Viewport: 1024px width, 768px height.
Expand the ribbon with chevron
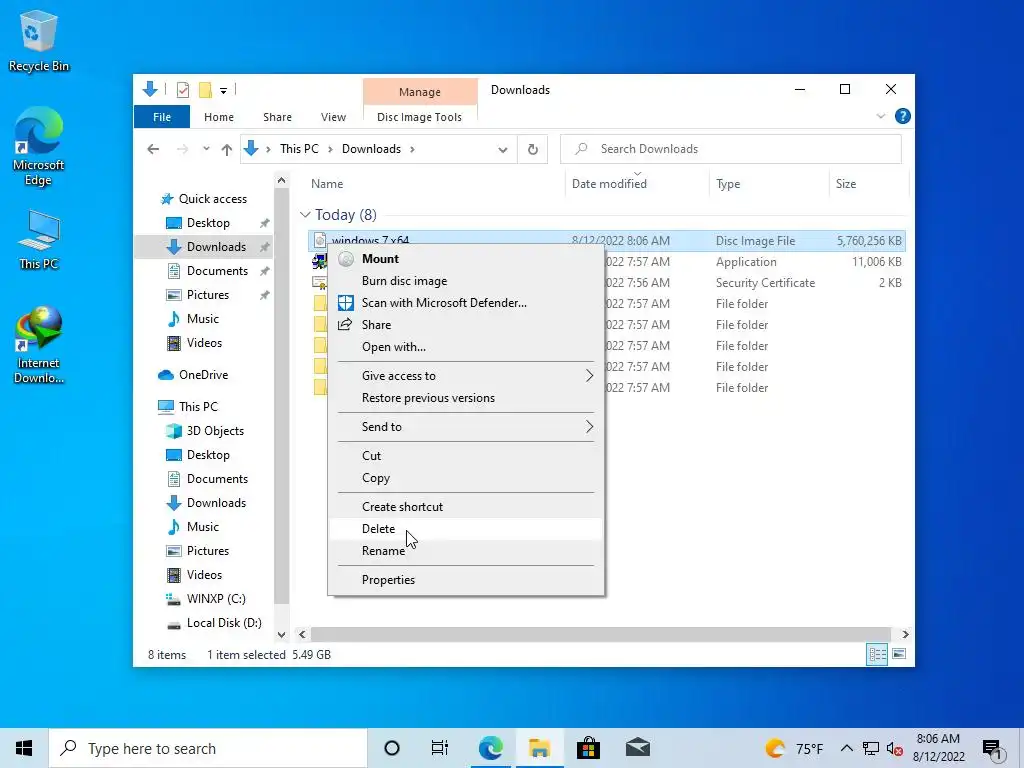tap(880, 116)
